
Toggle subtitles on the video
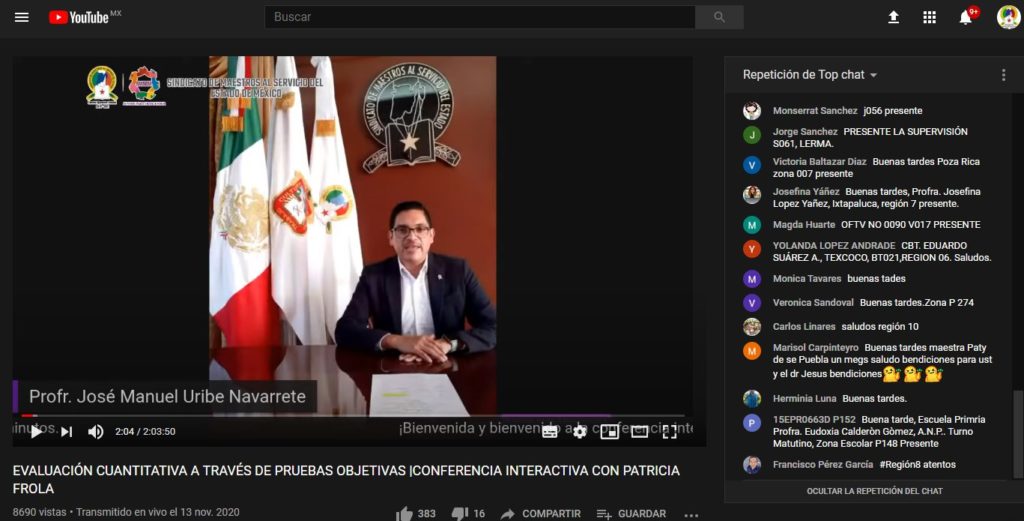550,432
